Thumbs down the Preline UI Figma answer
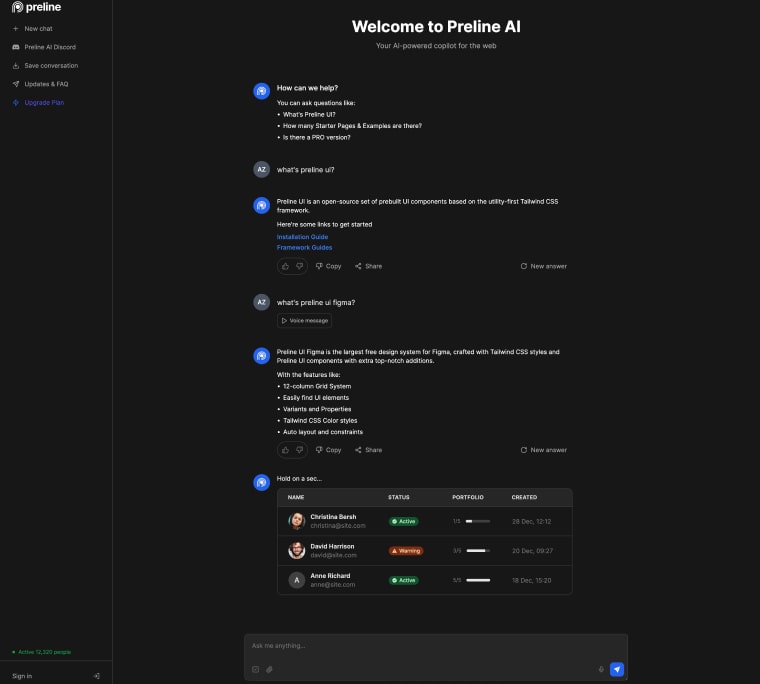The height and width of the screenshot is (684, 760). click(x=300, y=450)
